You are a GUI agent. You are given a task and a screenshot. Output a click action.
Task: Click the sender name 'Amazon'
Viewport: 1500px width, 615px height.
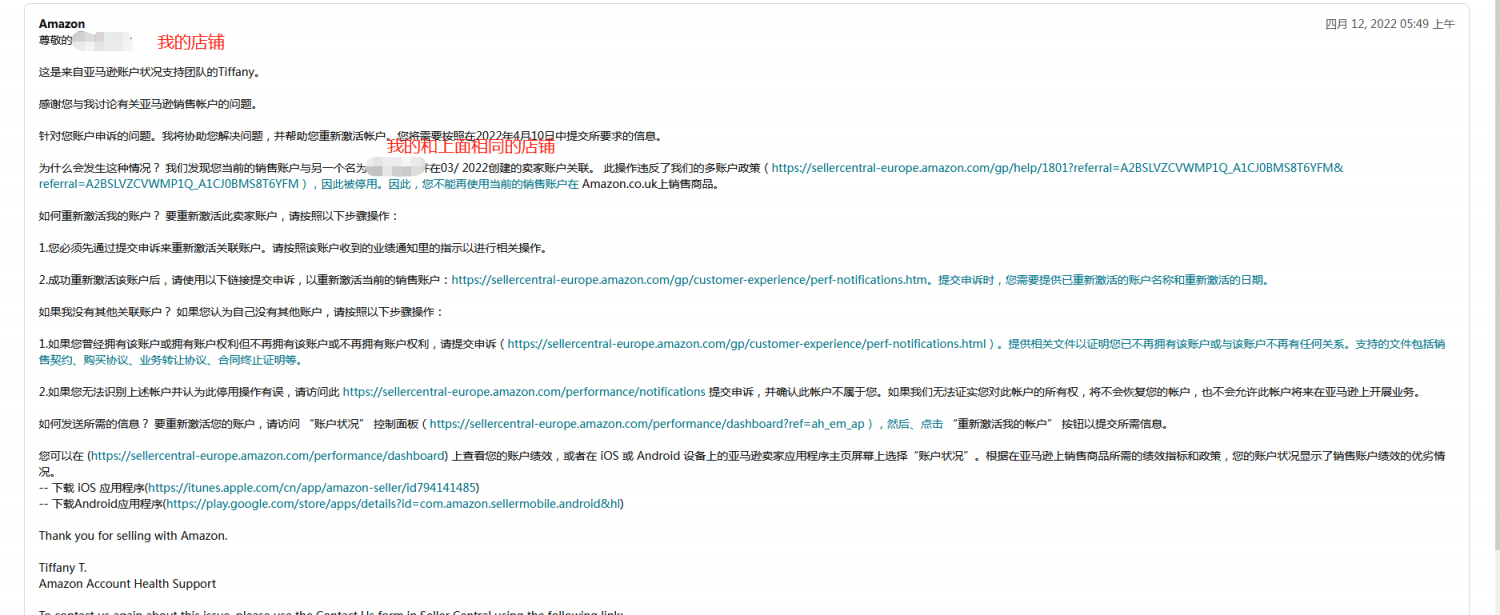[x=62, y=24]
